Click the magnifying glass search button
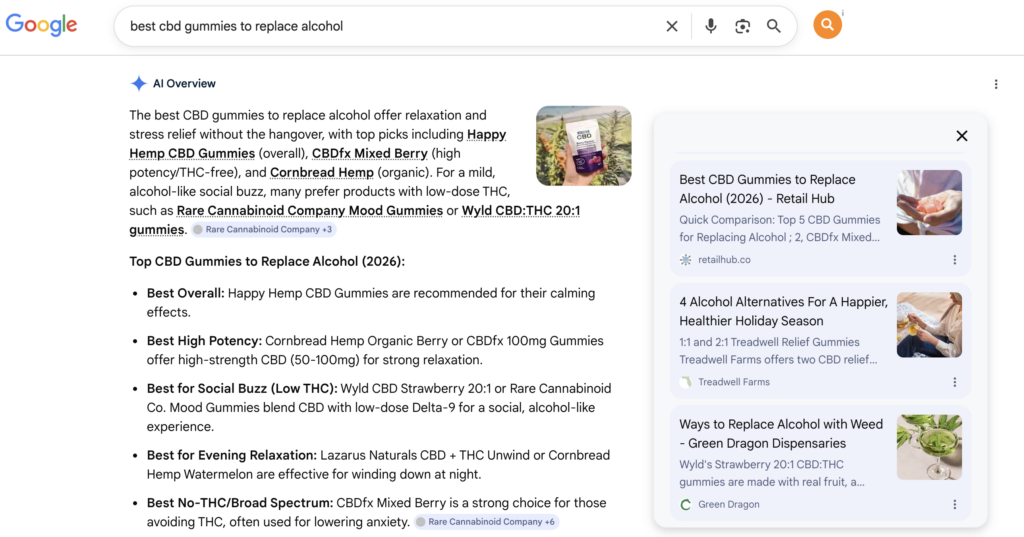Screen dimensions: 1024x537 click(774, 26)
